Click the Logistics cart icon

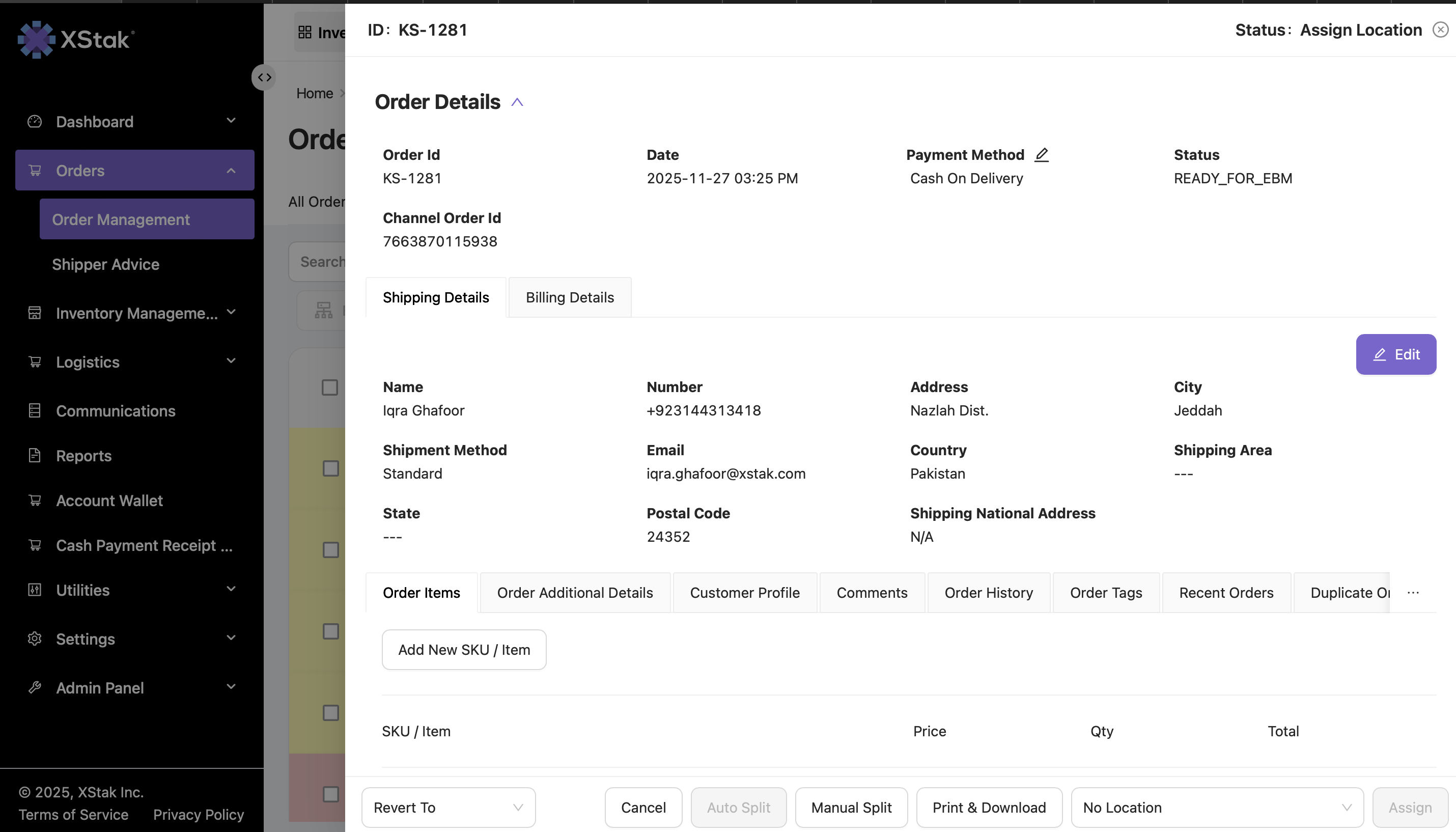[35, 362]
